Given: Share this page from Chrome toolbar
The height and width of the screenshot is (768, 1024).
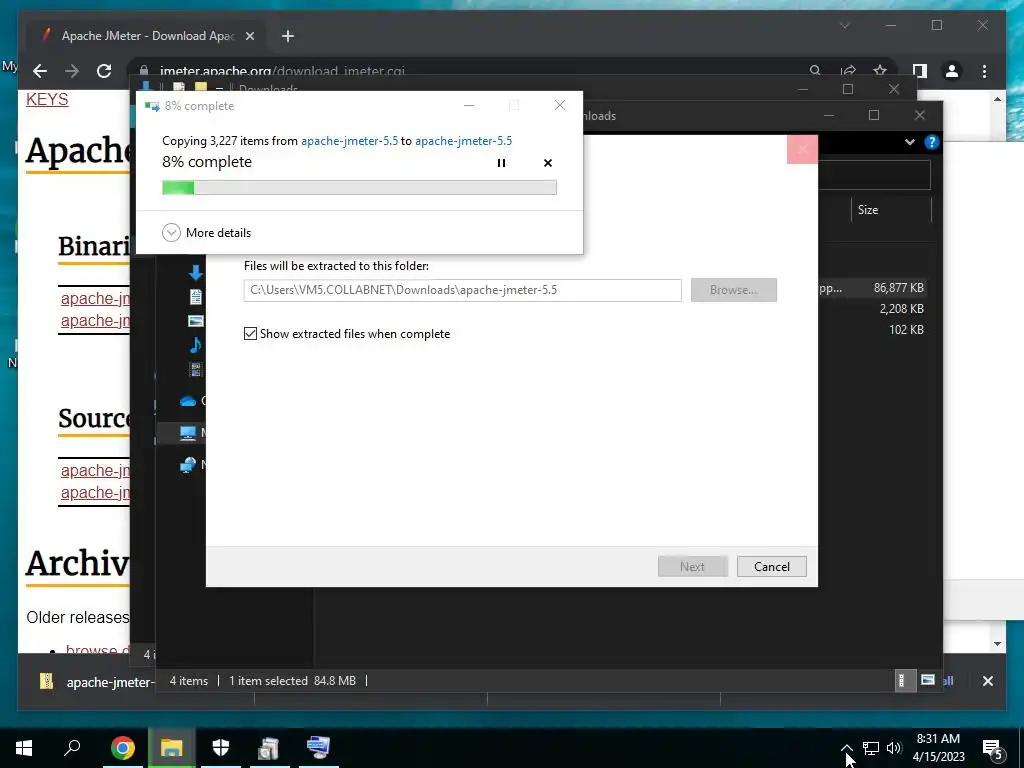Looking at the screenshot, I should 848,71.
